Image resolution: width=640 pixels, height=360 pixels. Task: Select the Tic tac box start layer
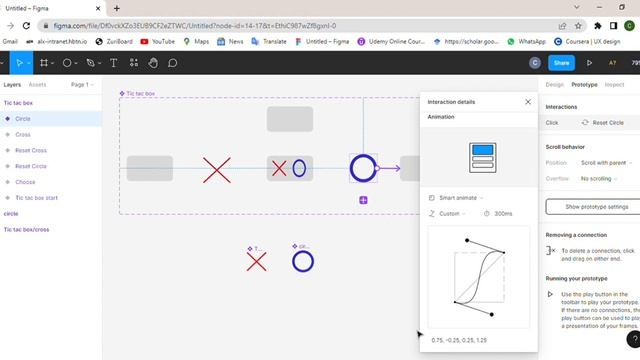tap(51, 198)
